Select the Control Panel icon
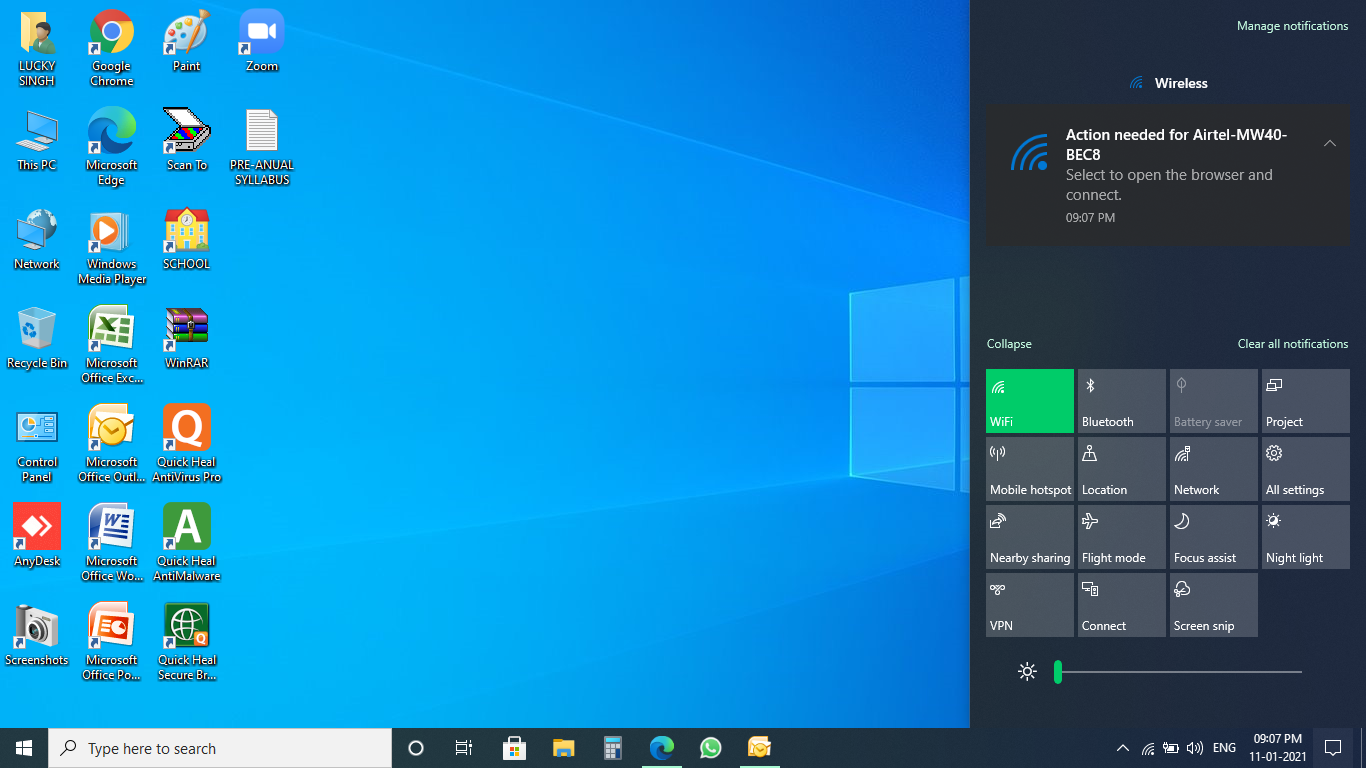The image size is (1366, 768). click(x=37, y=444)
